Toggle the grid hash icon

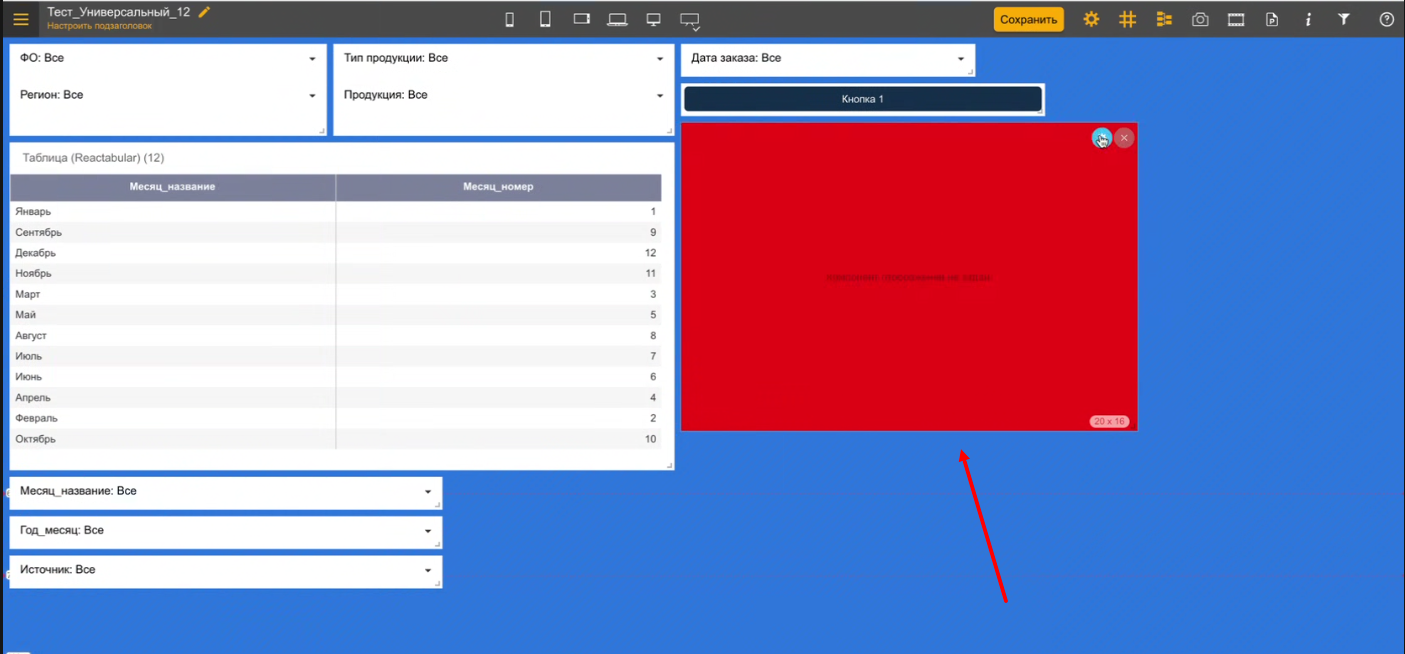(x=1127, y=19)
